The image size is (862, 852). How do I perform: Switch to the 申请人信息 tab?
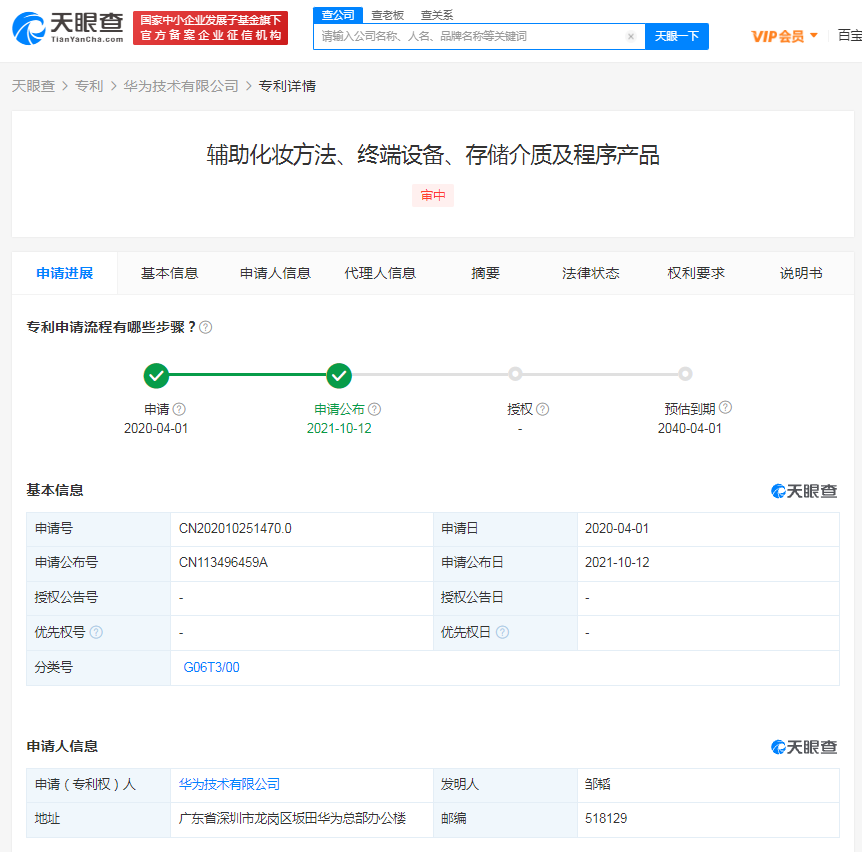[x=275, y=273]
